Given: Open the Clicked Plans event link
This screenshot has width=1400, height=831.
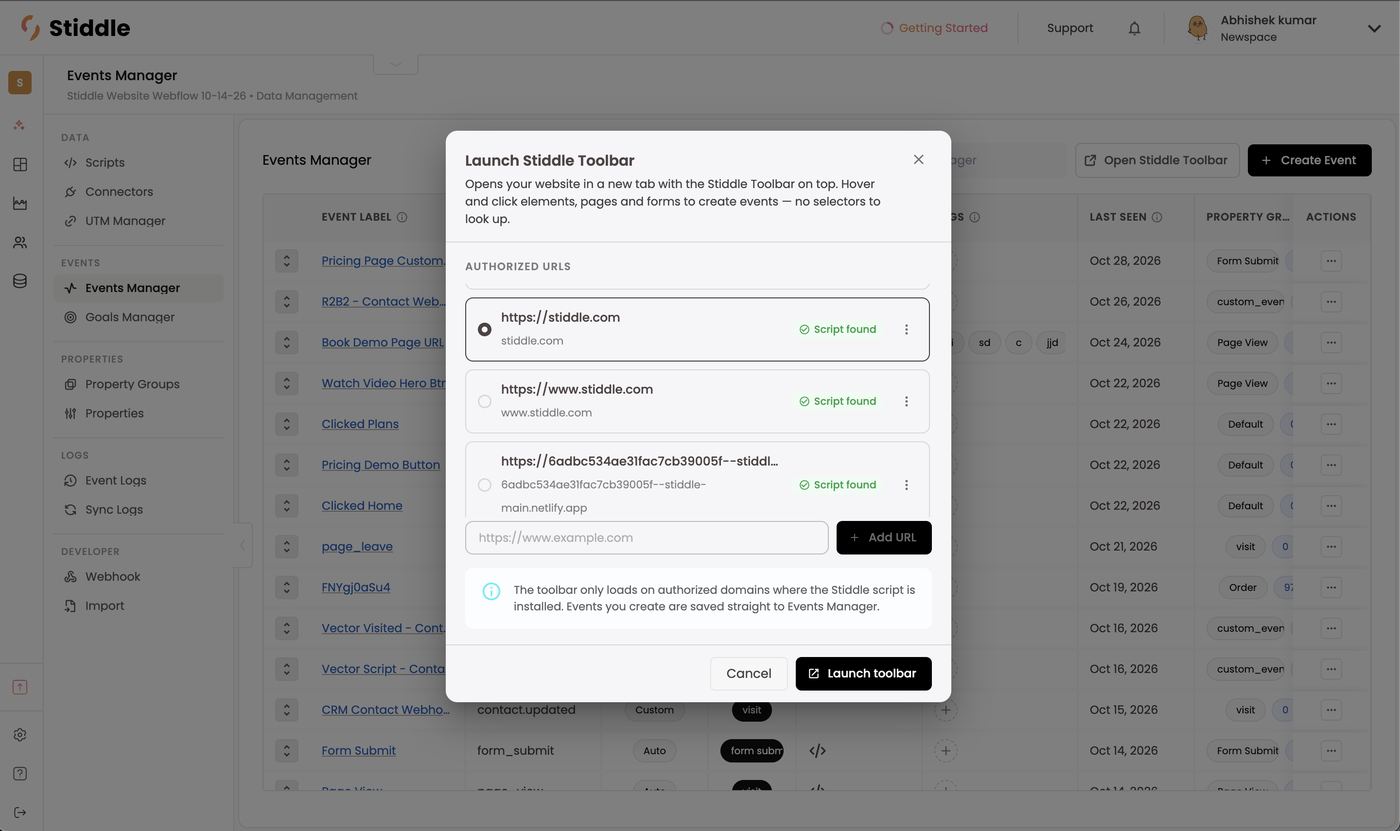Looking at the screenshot, I should click(360, 424).
